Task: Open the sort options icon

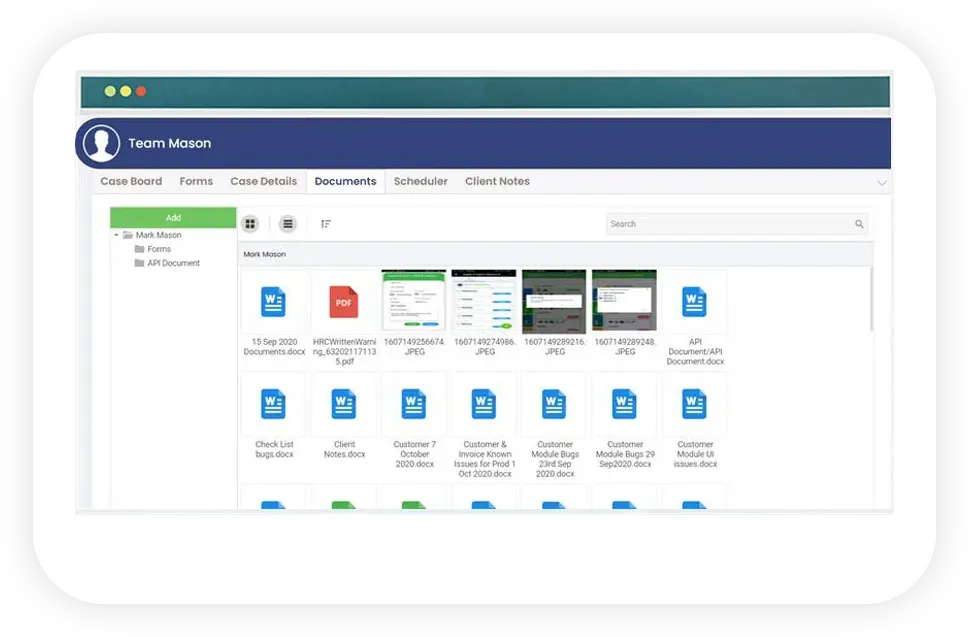Action: [326, 224]
